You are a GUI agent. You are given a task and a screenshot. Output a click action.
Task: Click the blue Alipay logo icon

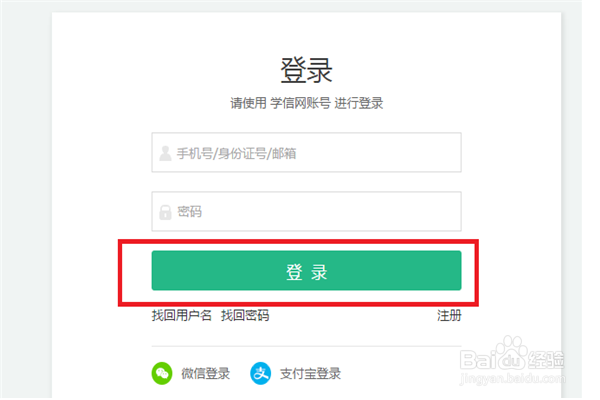point(261,374)
